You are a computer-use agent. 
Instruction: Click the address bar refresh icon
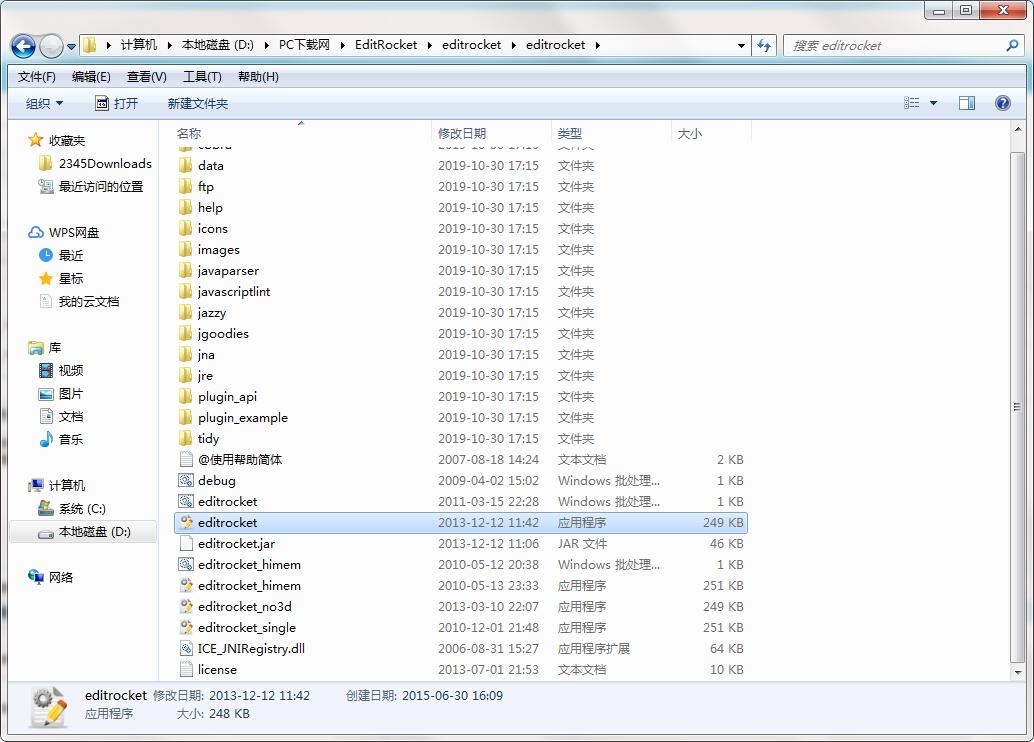764,46
